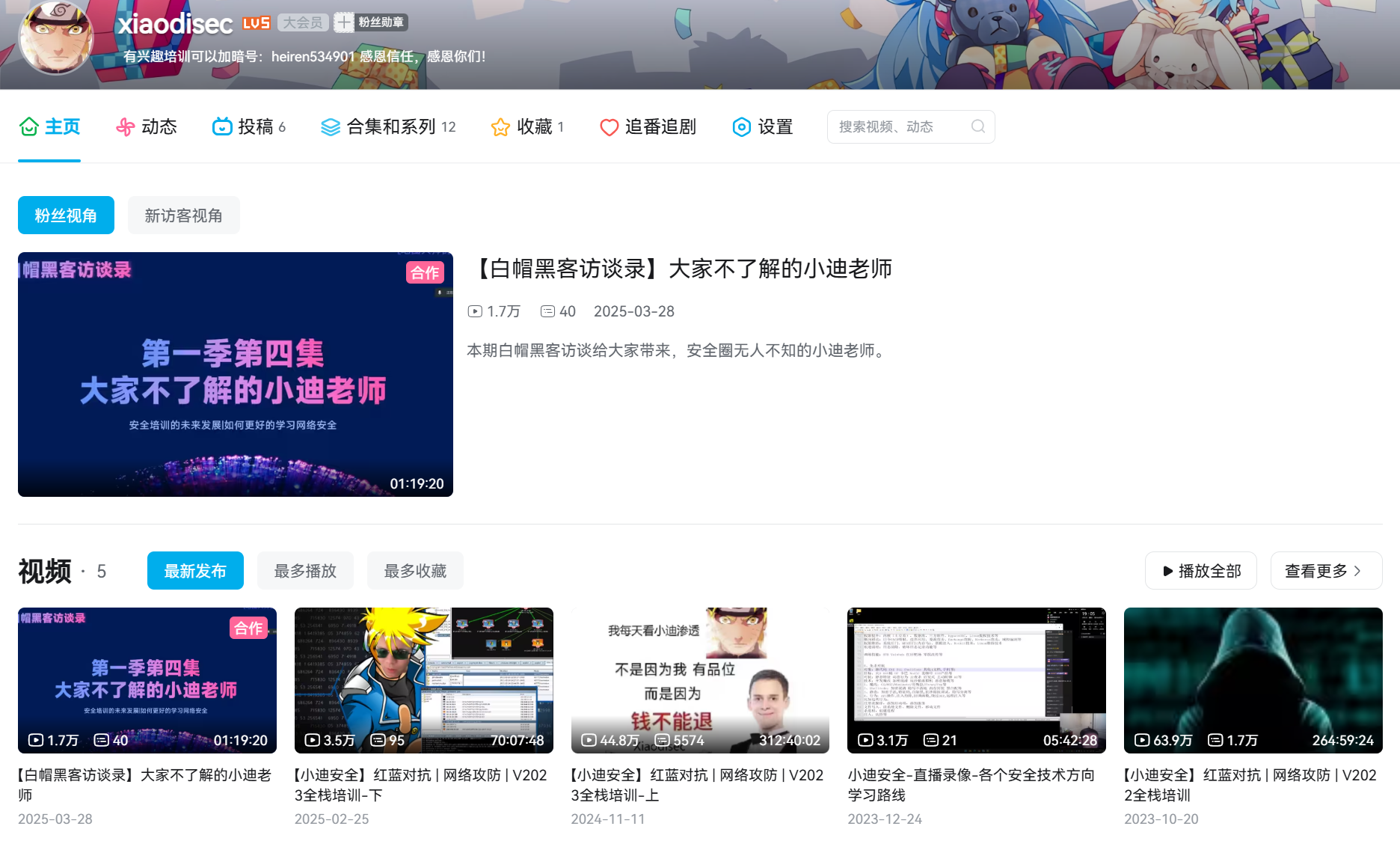
Task: Open the 合集和系列 tab
Action: pyautogui.click(x=387, y=126)
